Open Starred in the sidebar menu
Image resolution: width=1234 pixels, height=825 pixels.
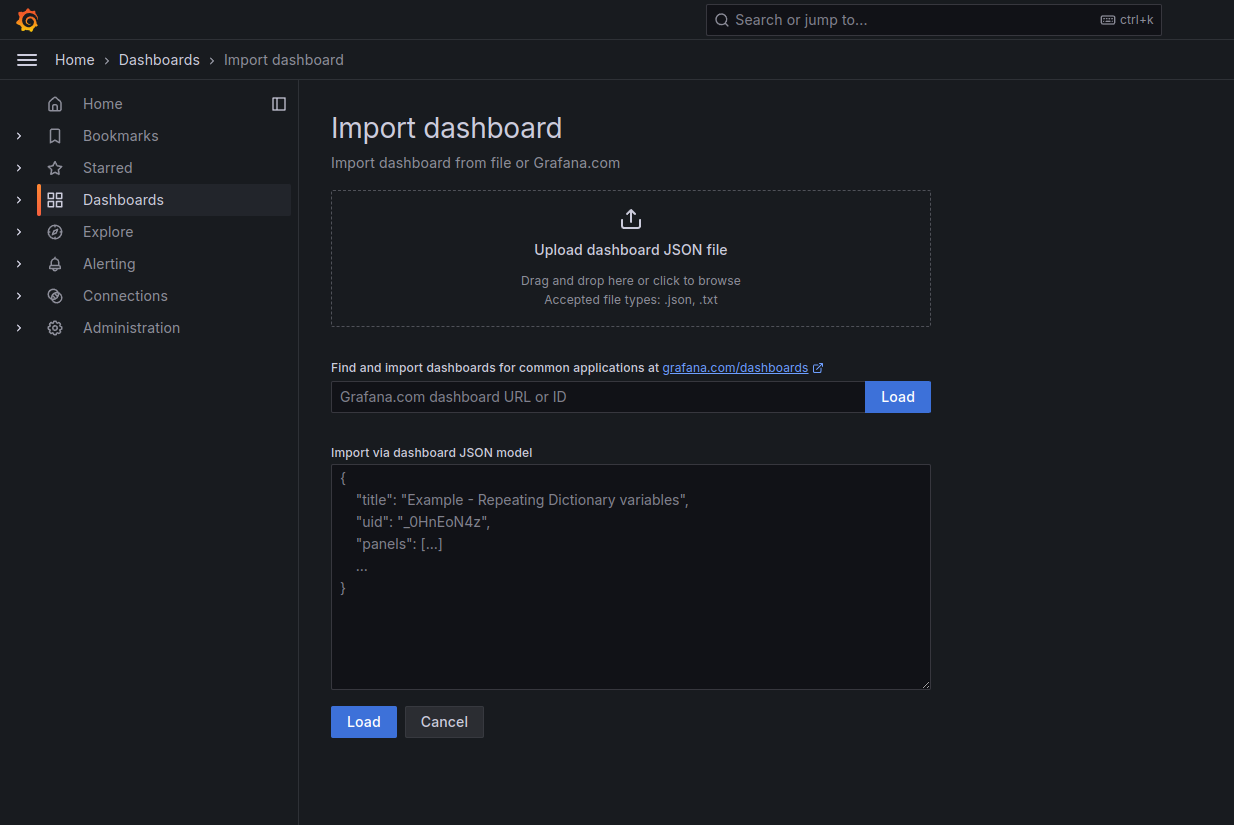pos(108,168)
